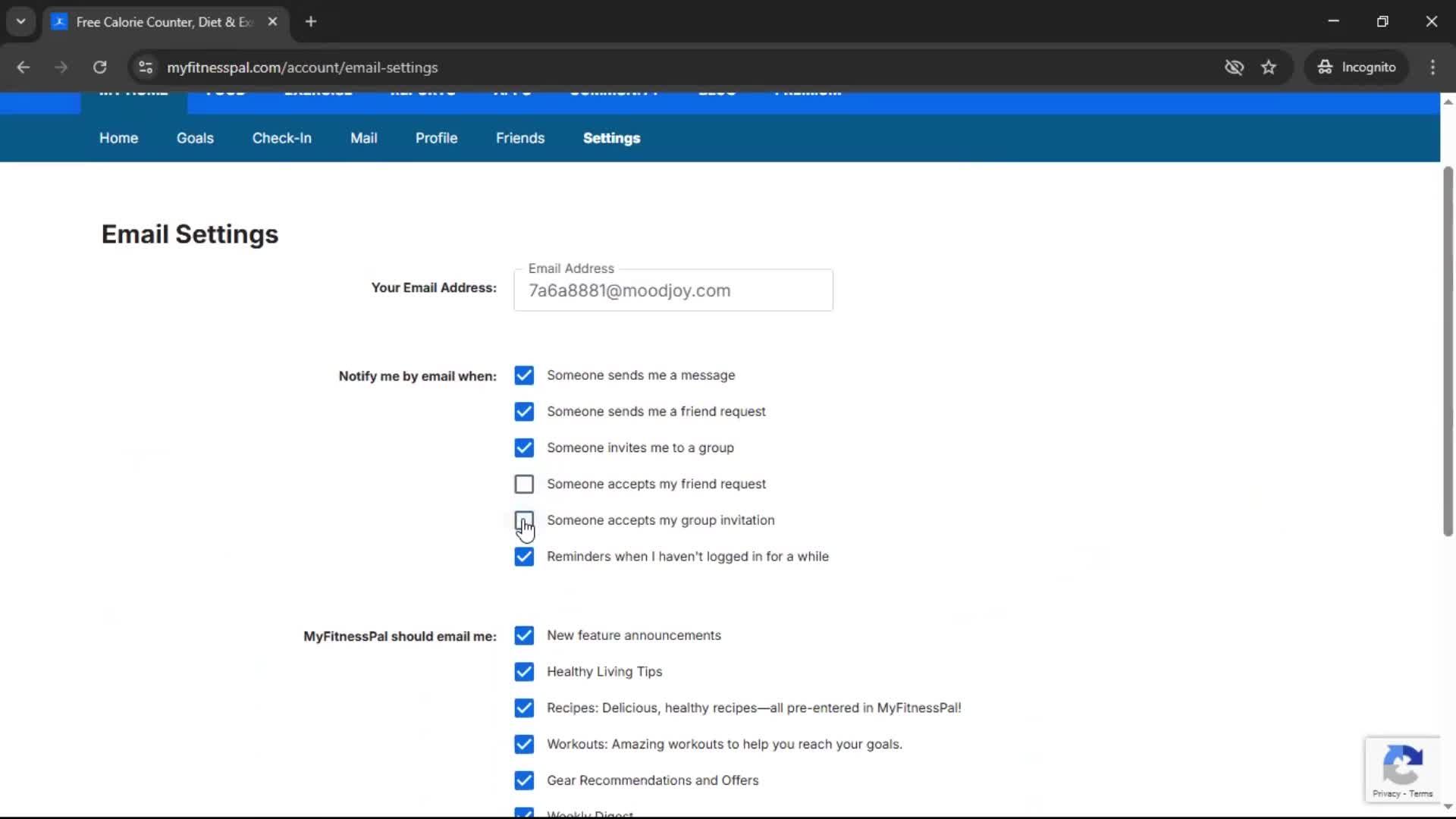Image resolution: width=1456 pixels, height=819 pixels.
Task: Open the Goals sub-navigation link
Action: pos(195,138)
